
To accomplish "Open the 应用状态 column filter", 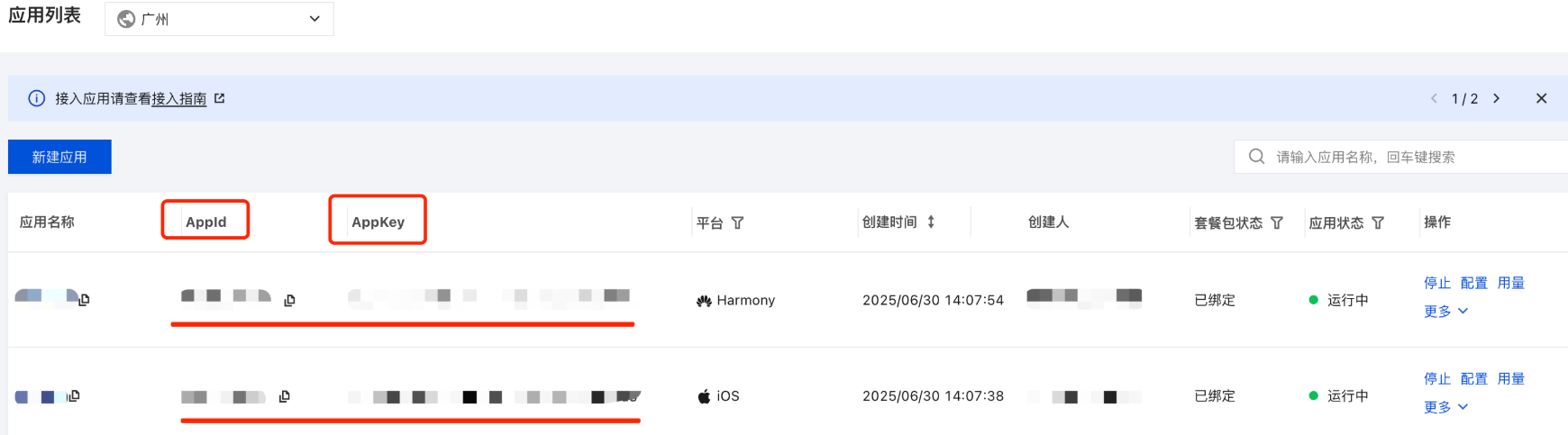I will coord(1377,222).
